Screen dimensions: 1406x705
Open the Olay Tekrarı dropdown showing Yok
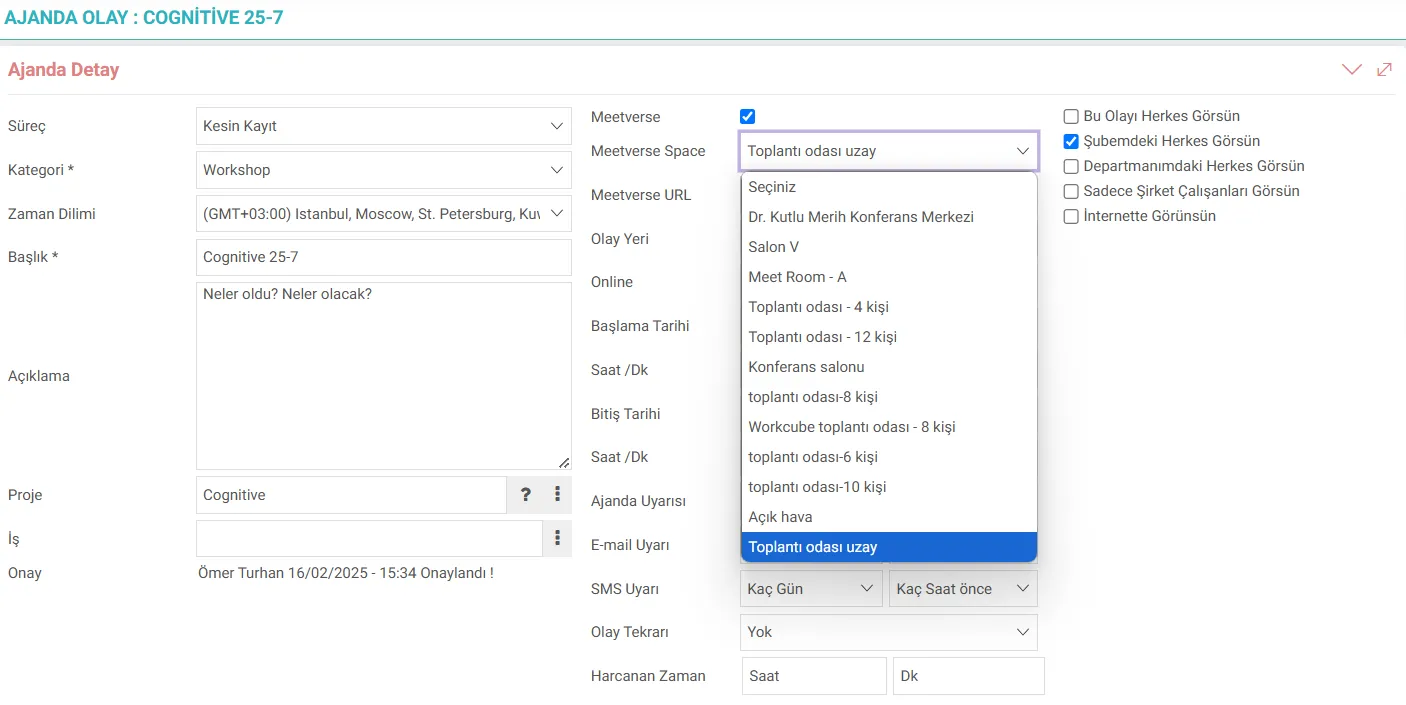point(889,632)
